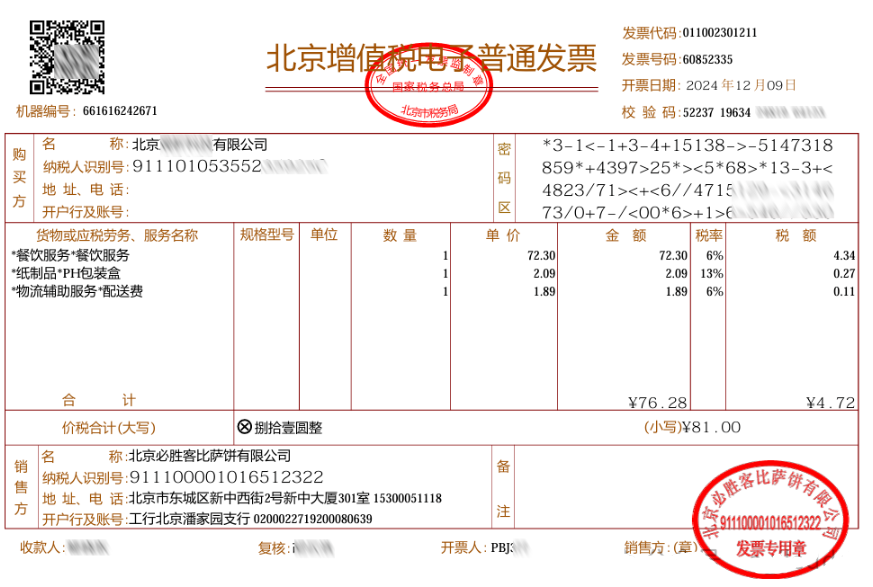Click the circled X before 捌拾壹圆整
This screenshot has width=873, height=587.
click(244, 427)
